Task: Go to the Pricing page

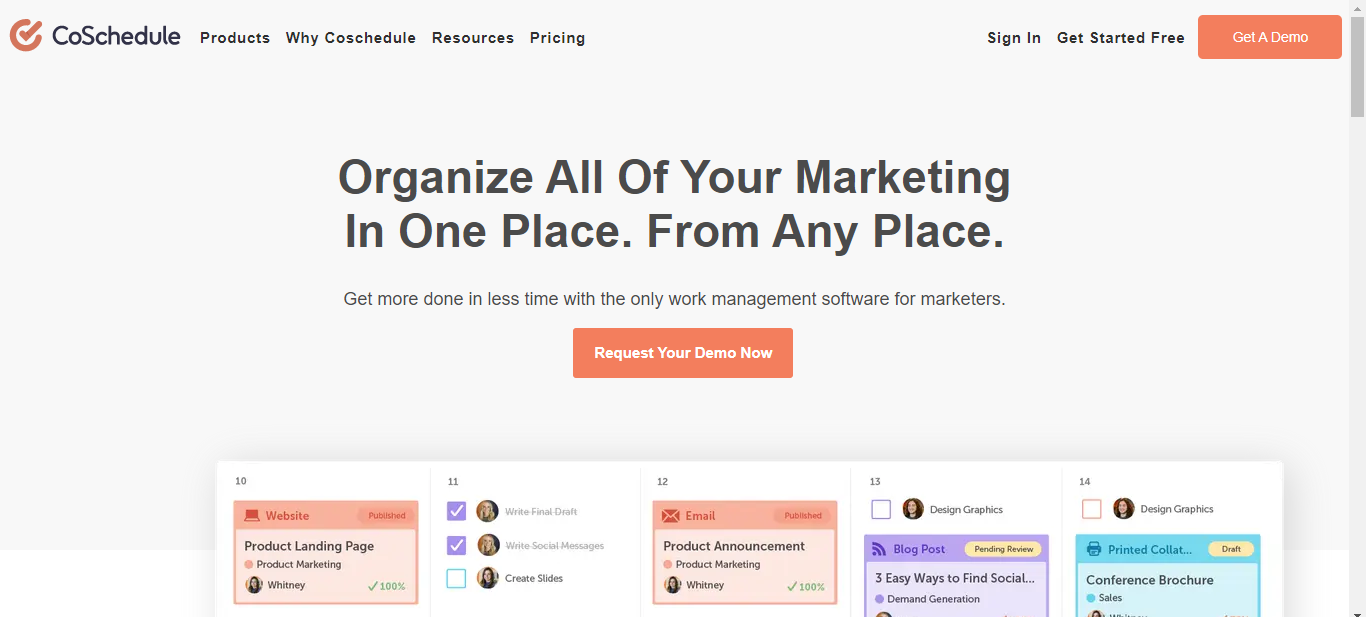Action: [557, 38]
